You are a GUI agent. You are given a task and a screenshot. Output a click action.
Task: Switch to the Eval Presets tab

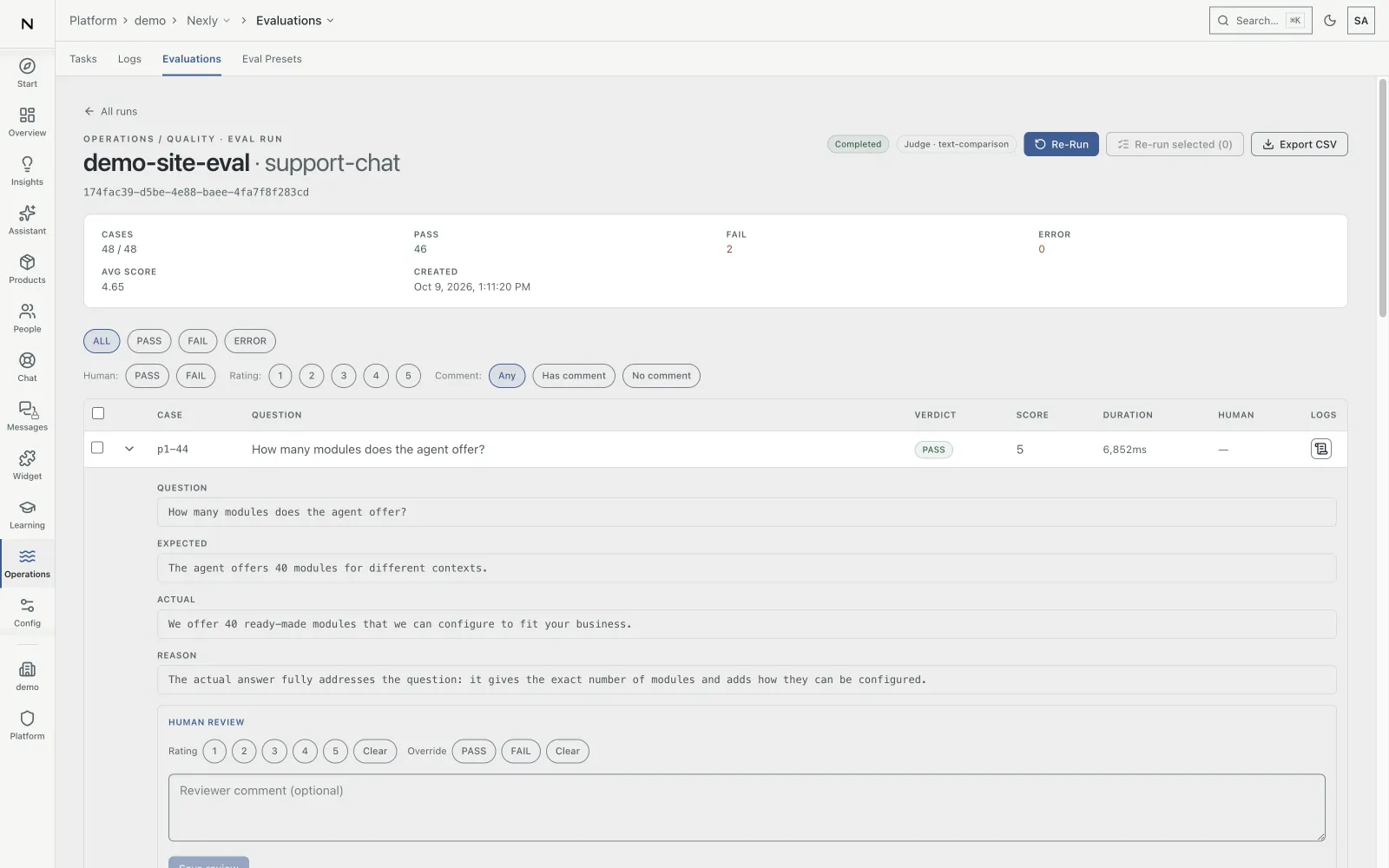pyautogui.click(x=272, y=59)
